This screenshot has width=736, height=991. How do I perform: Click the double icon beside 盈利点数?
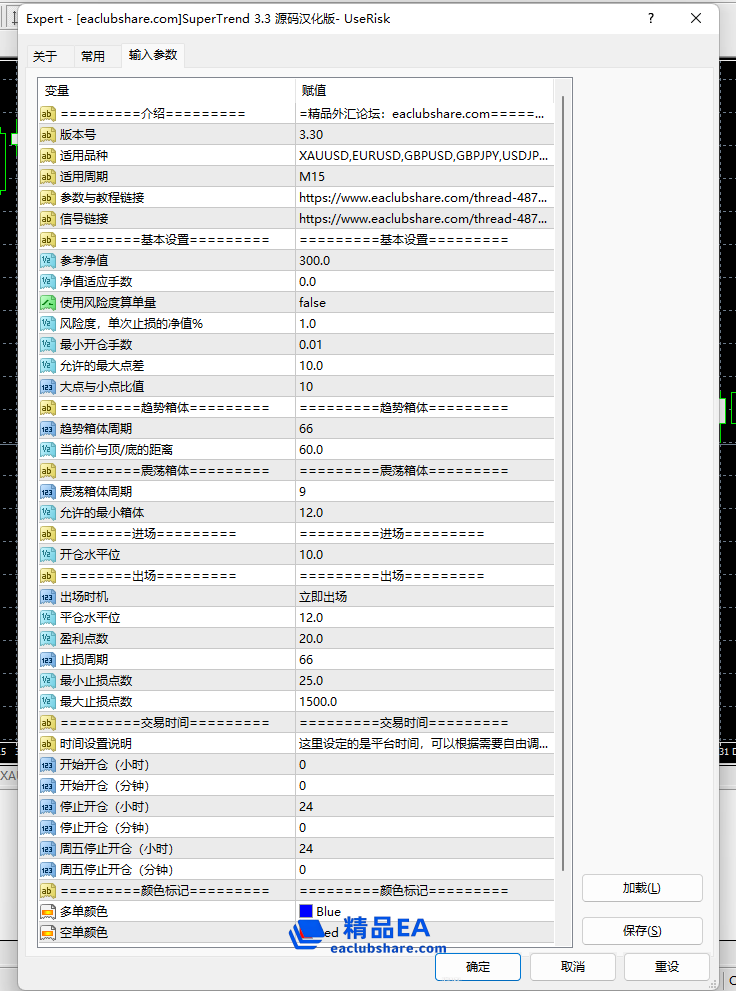[48, 638]
